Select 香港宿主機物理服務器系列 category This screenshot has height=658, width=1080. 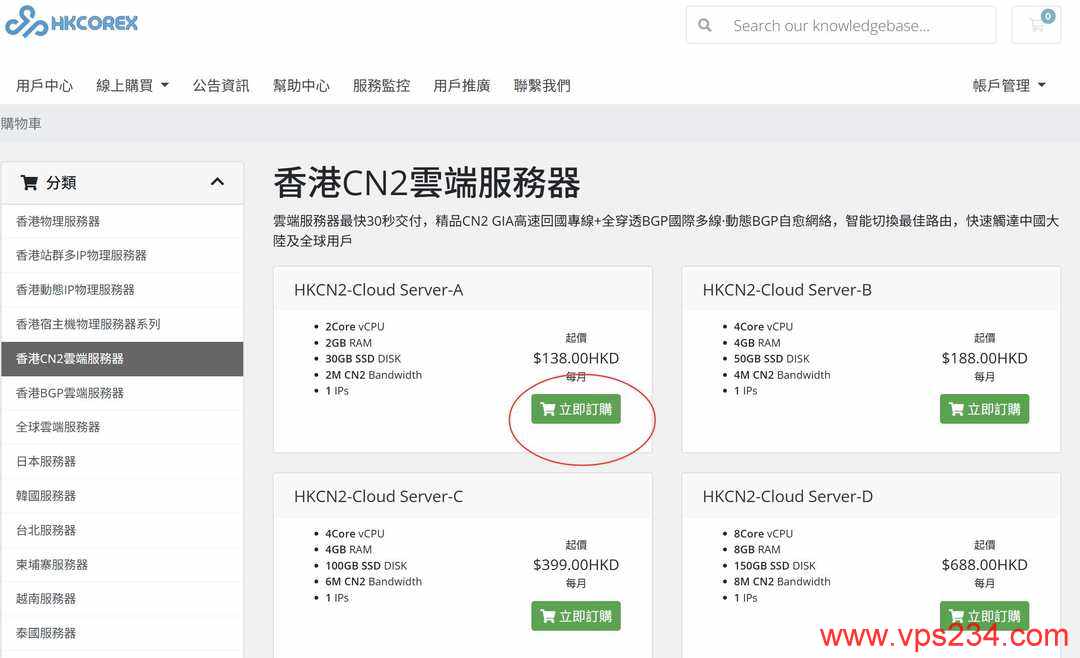(122, 324)
